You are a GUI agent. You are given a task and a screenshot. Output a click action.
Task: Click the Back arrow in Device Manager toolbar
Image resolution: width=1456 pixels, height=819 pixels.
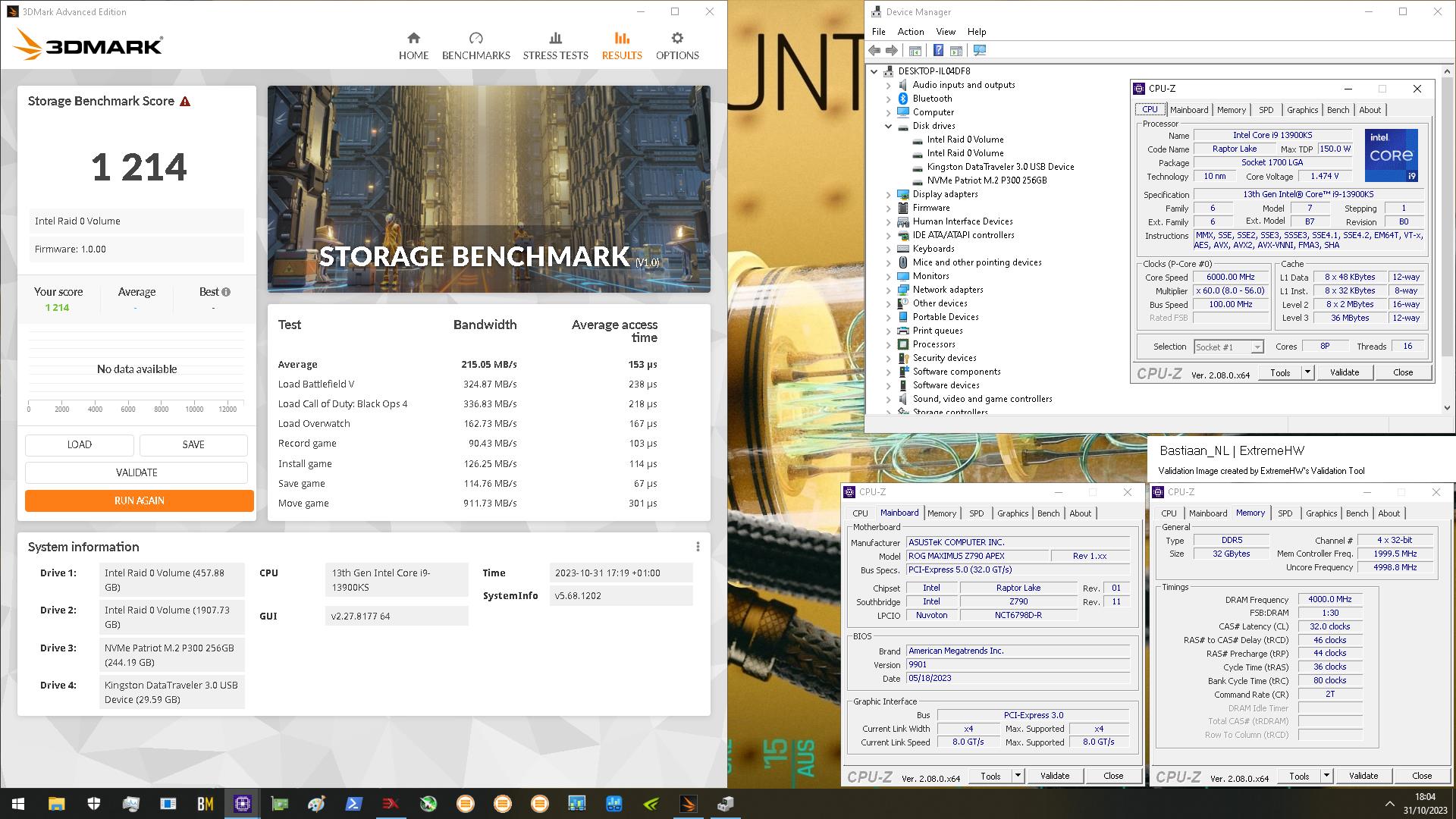874,51
